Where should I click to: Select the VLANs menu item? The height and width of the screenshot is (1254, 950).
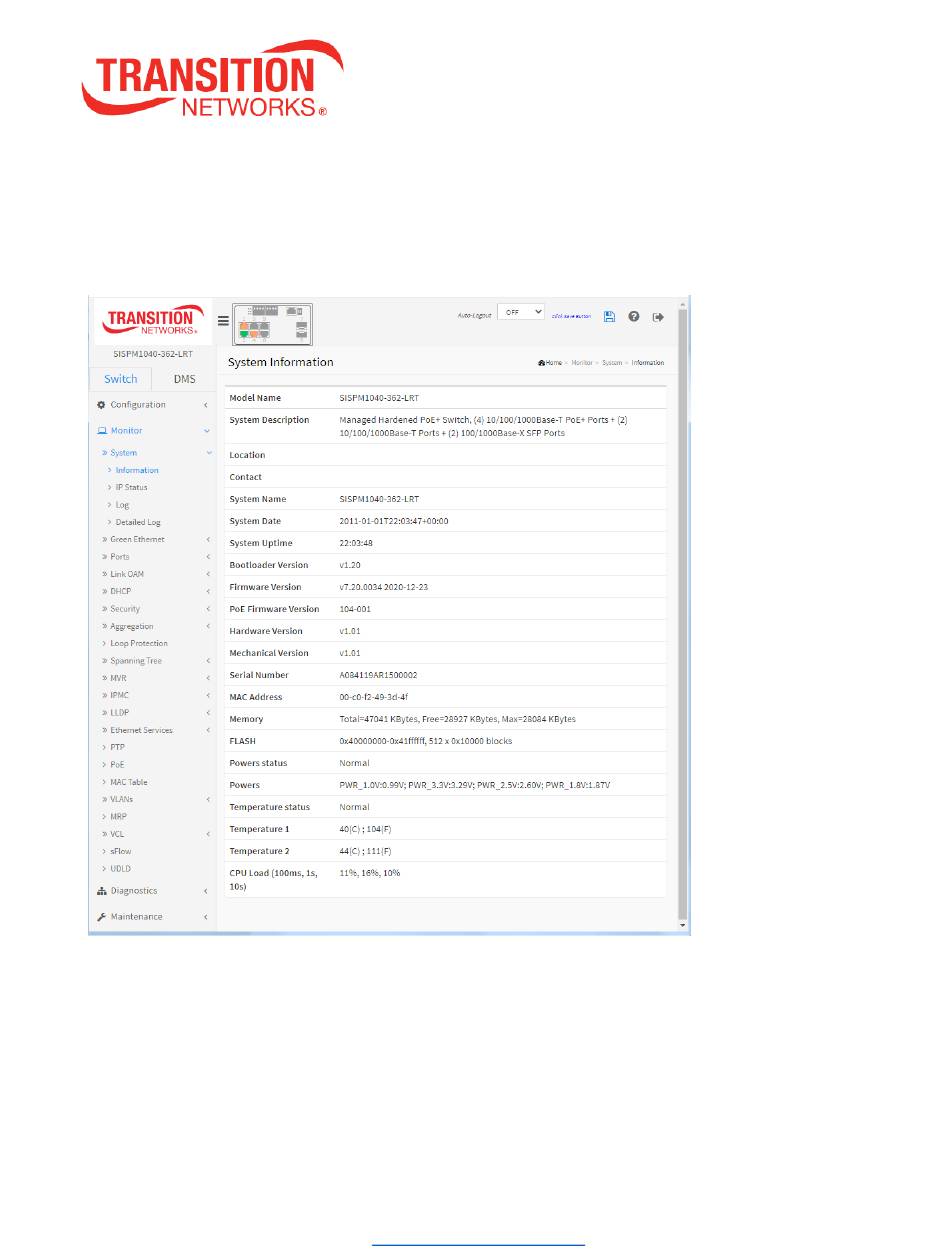(x=122, y=799)
